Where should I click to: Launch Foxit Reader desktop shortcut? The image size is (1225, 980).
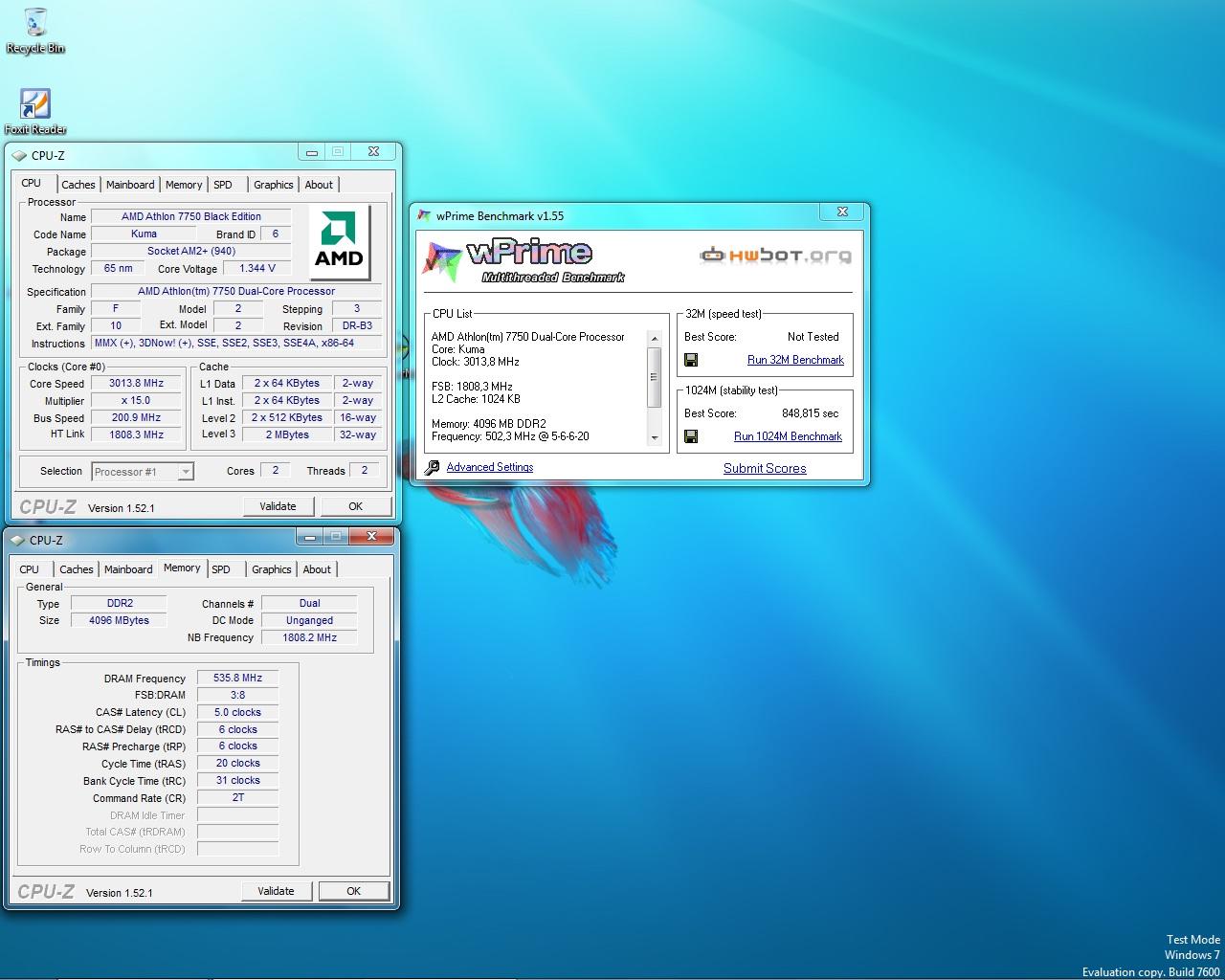(x=35, y=111)
